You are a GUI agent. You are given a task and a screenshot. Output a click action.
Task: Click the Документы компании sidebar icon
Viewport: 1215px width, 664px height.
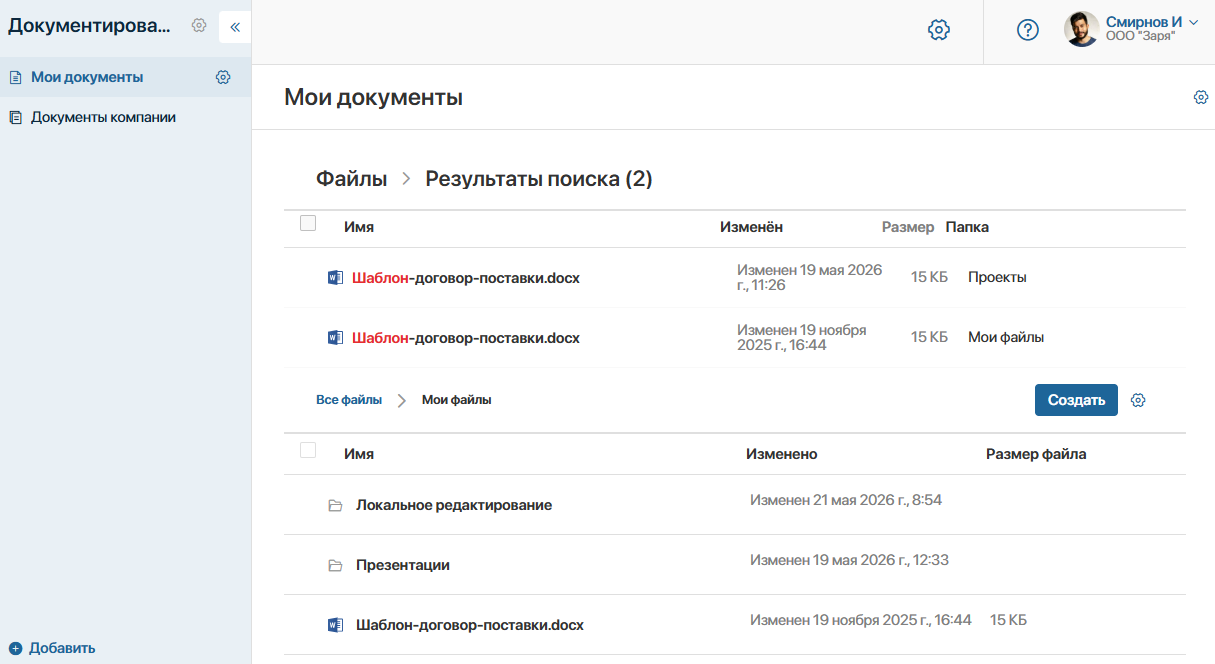pyautogui.click(x=15, y=117)
